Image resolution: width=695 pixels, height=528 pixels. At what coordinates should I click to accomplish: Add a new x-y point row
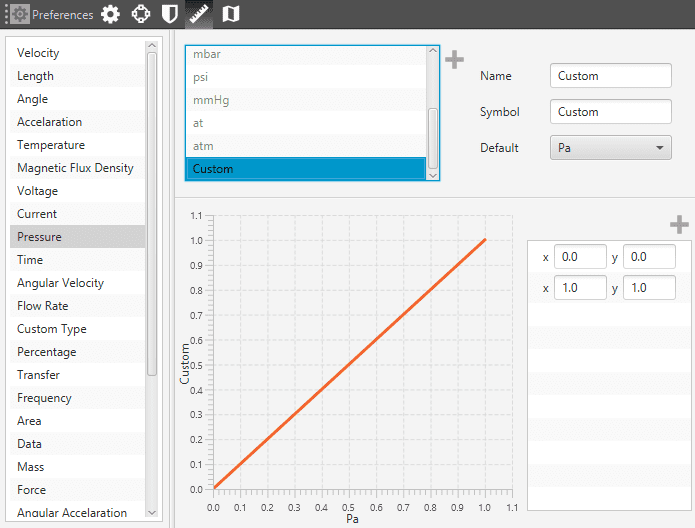679,224
